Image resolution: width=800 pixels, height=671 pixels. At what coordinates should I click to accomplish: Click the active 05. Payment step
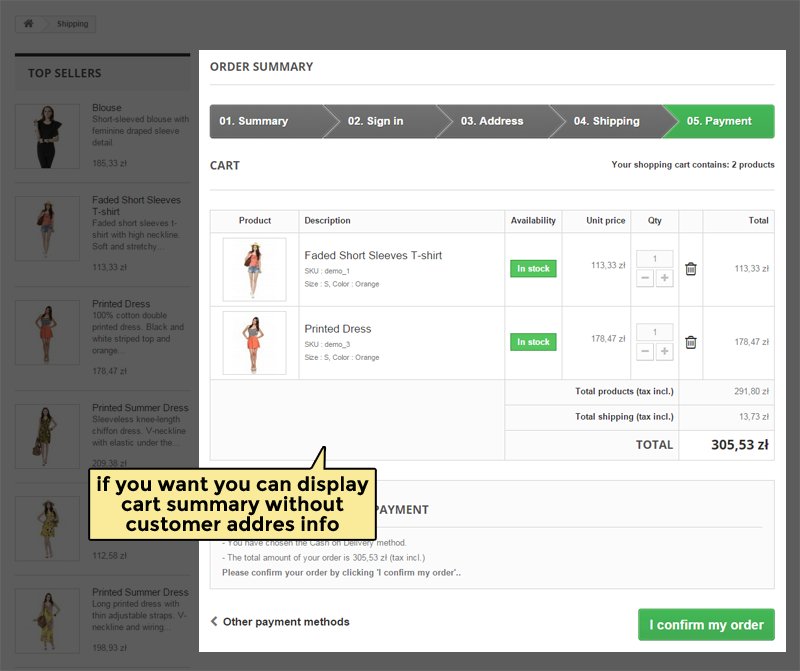click(718, 121)
